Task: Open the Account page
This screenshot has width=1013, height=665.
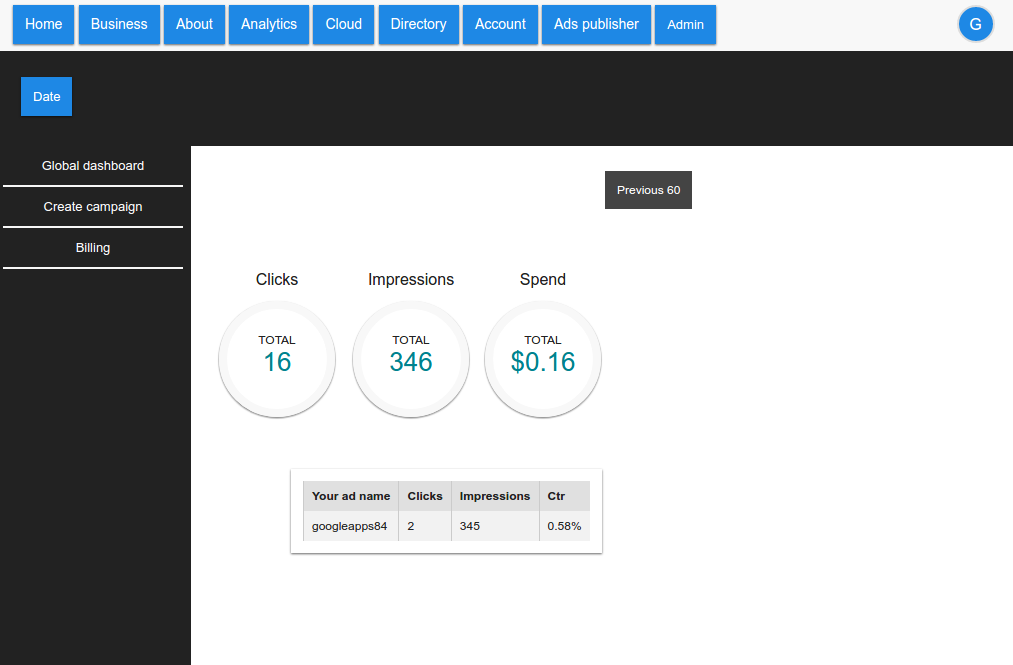Action: point(500,25)
